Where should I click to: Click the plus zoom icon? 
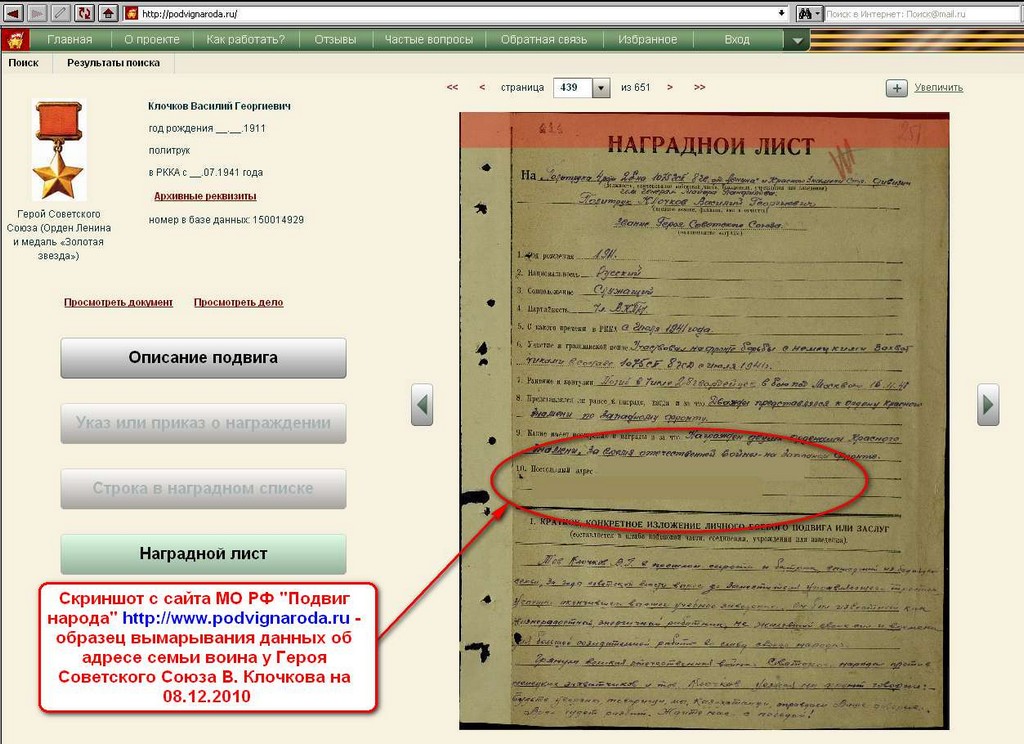(896, 88)
